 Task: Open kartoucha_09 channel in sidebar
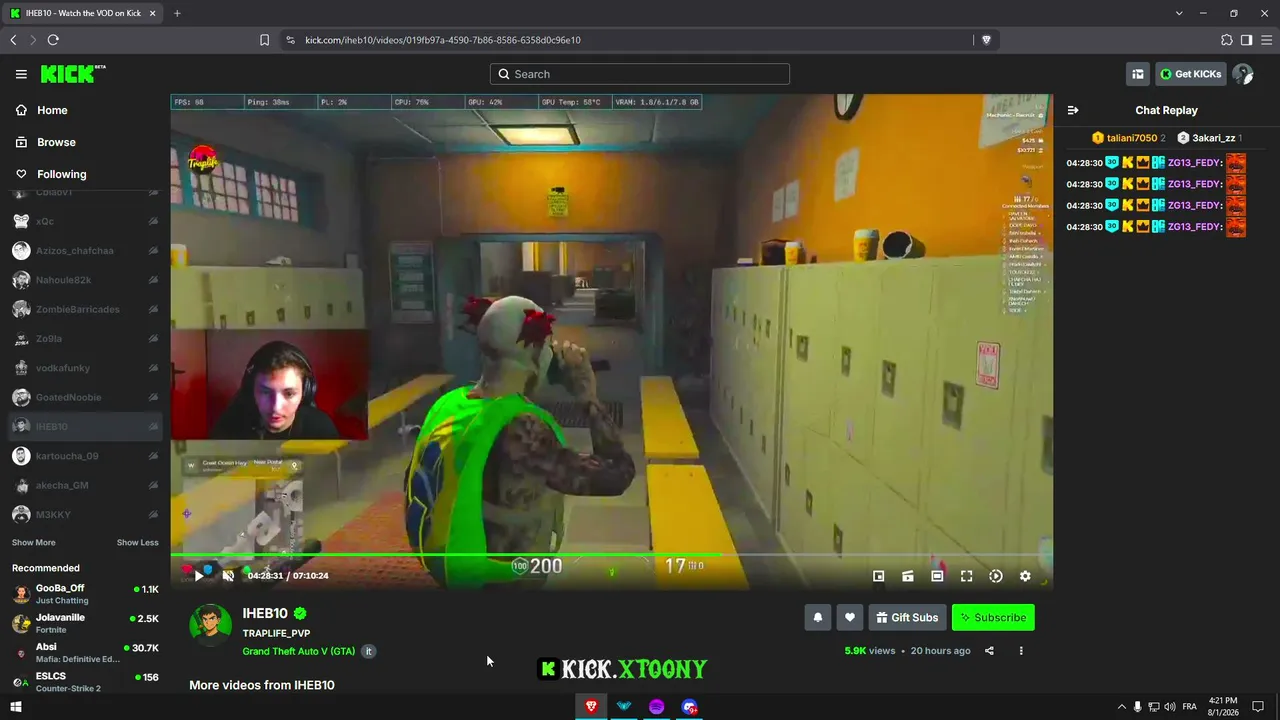[x=85, y=456]
